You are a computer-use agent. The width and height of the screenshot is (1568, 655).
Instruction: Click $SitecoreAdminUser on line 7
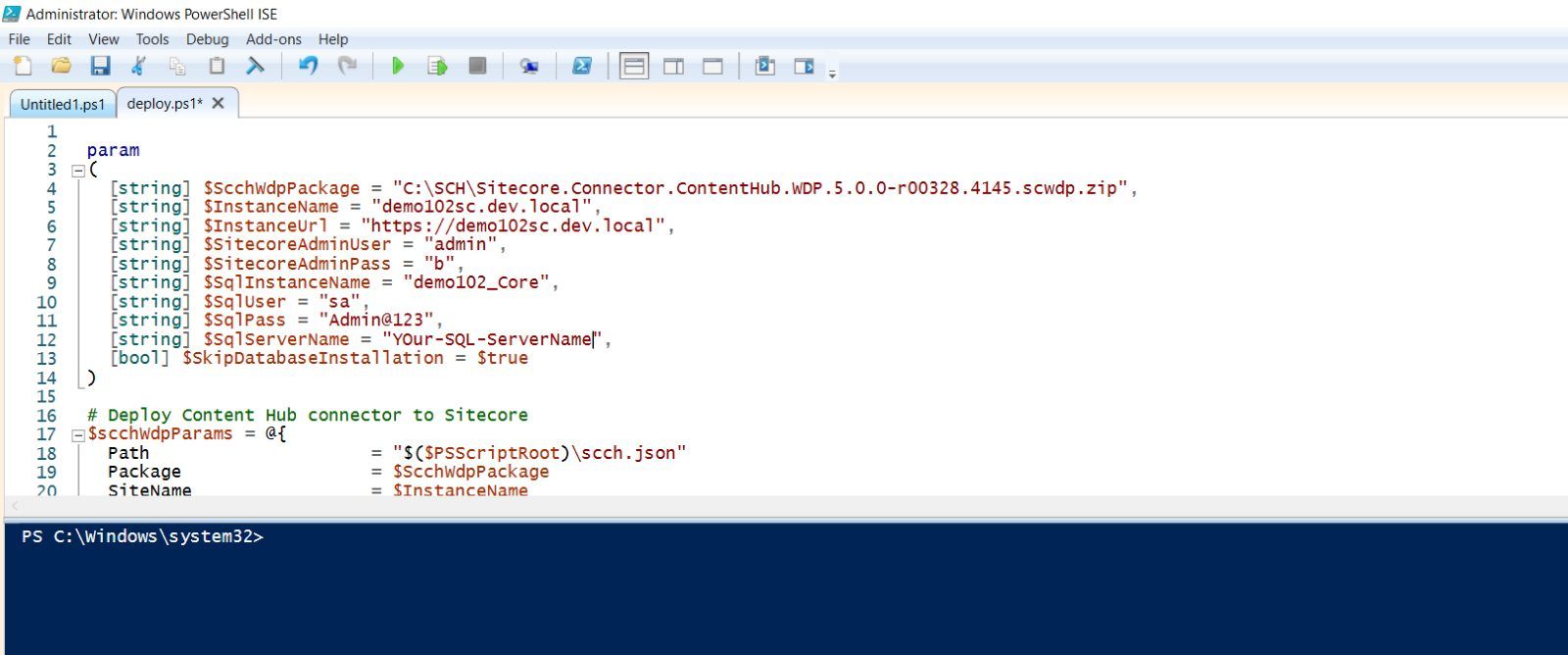coord(297,245)
